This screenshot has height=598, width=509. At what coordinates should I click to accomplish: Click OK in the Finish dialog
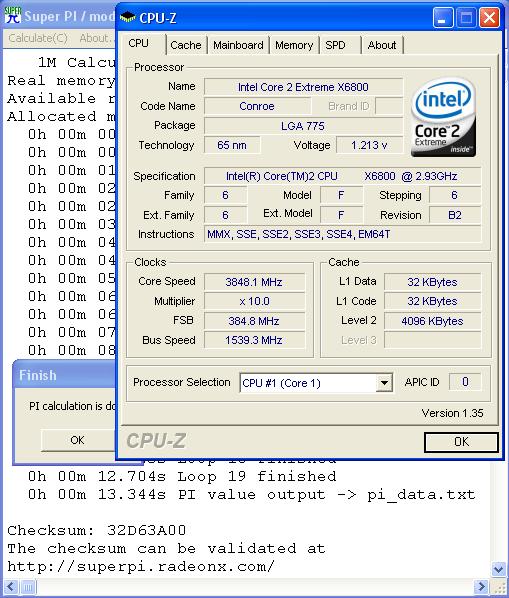pyautogui.click(x=77, y=440)
